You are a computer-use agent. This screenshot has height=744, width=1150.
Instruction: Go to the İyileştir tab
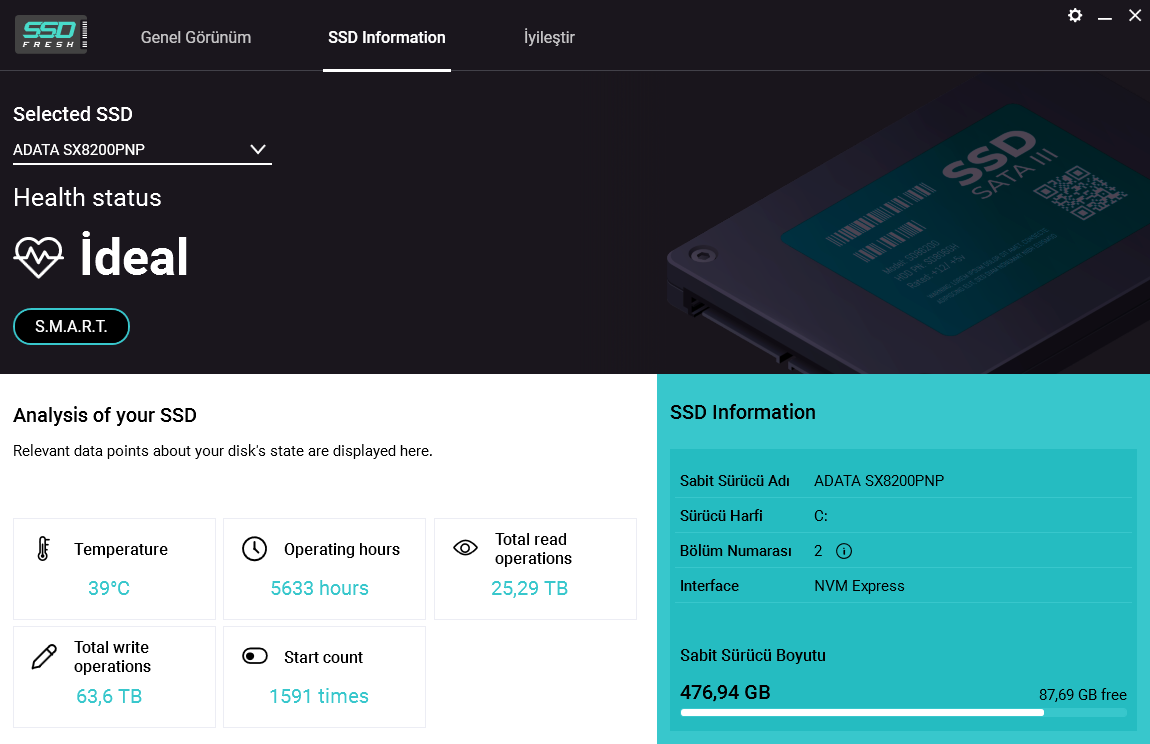(549, 37)
